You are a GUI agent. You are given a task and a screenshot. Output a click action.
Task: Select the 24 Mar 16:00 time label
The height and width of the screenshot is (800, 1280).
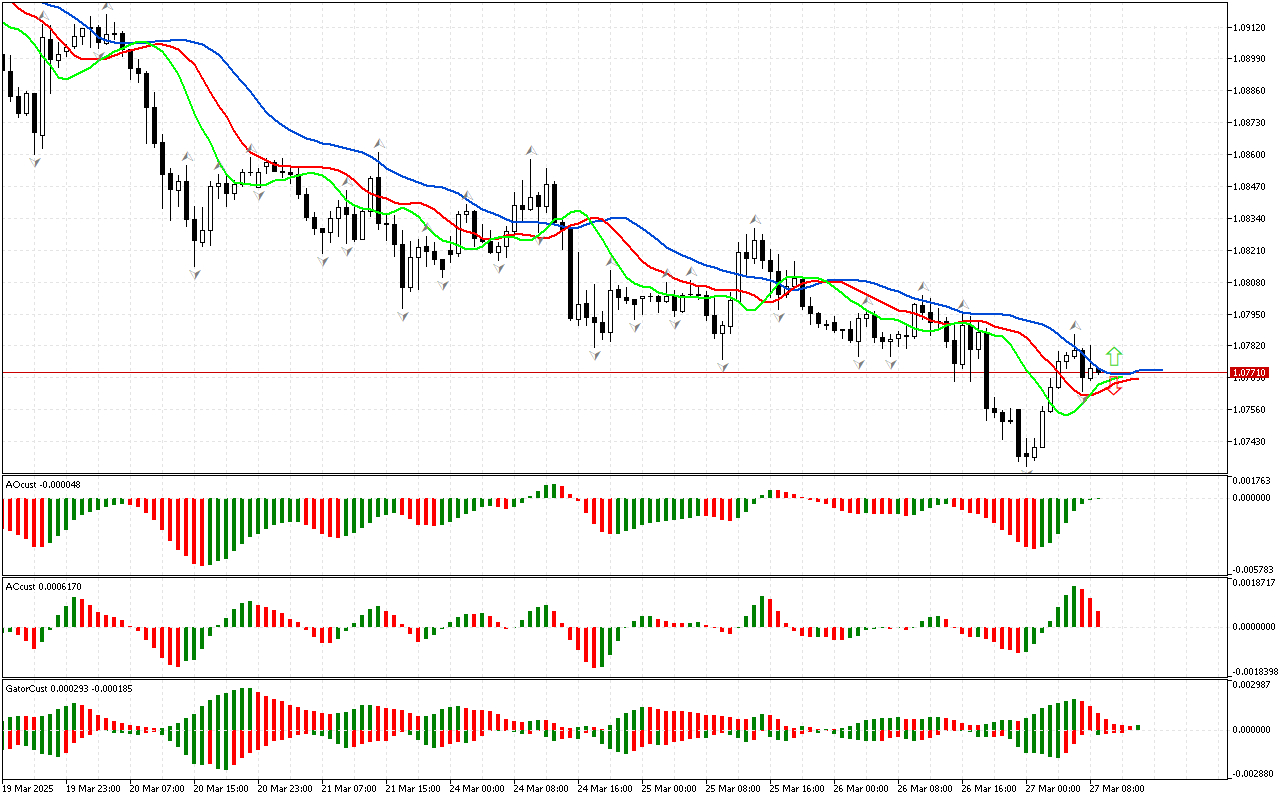pyautogui.click(x=606, y=788)
